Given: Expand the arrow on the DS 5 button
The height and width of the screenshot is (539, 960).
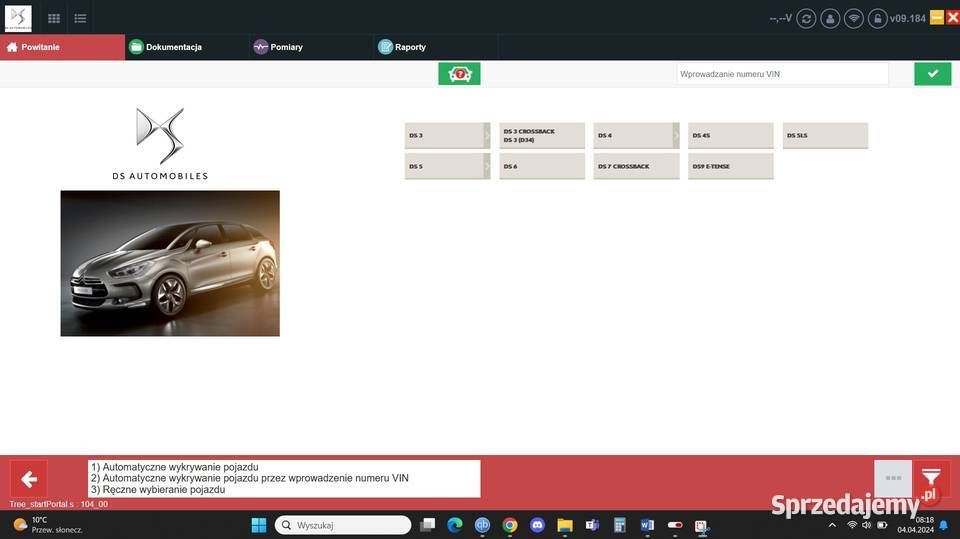Looking at the screenshot, I should (487, 166).
